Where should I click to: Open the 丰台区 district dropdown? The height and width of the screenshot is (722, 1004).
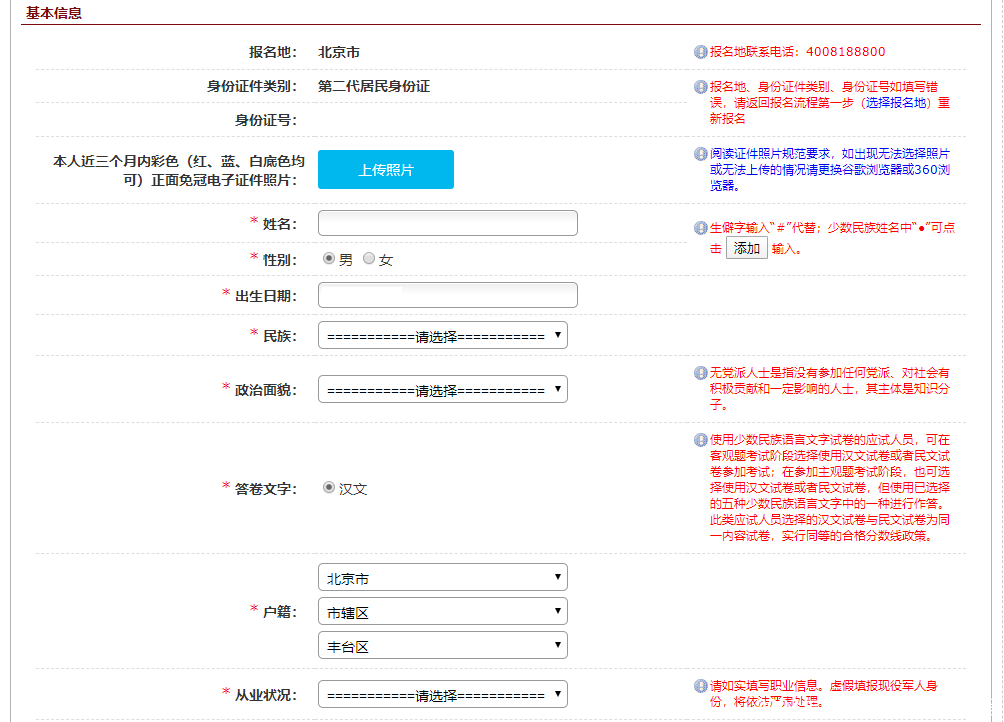(442, 646)
